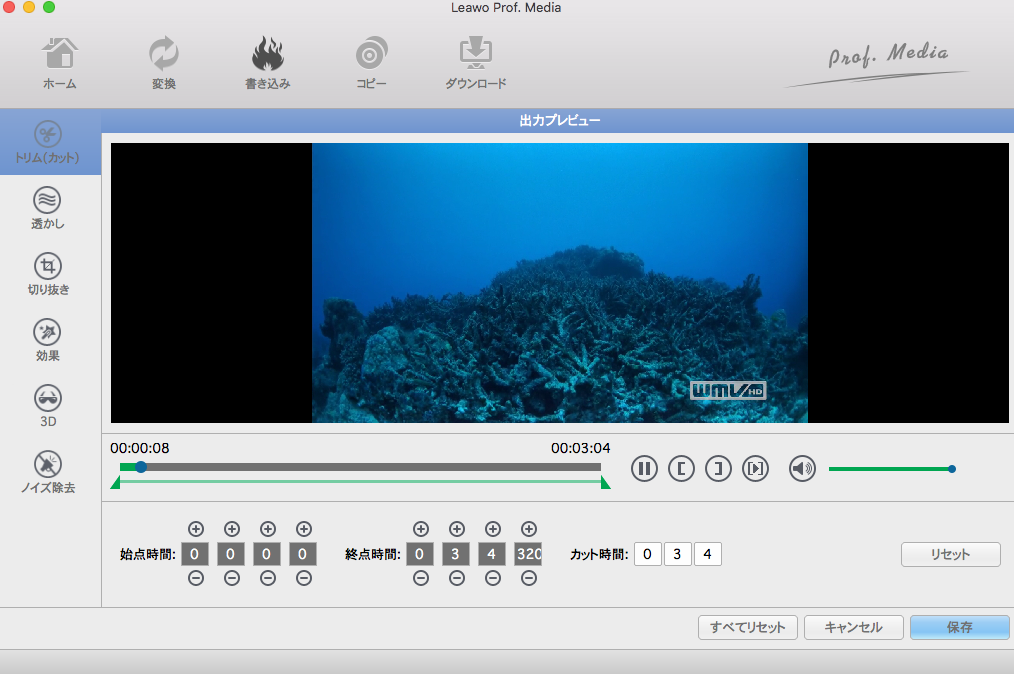Mute the preview audio
This screenshot has width=1014, height=674.
802,468
